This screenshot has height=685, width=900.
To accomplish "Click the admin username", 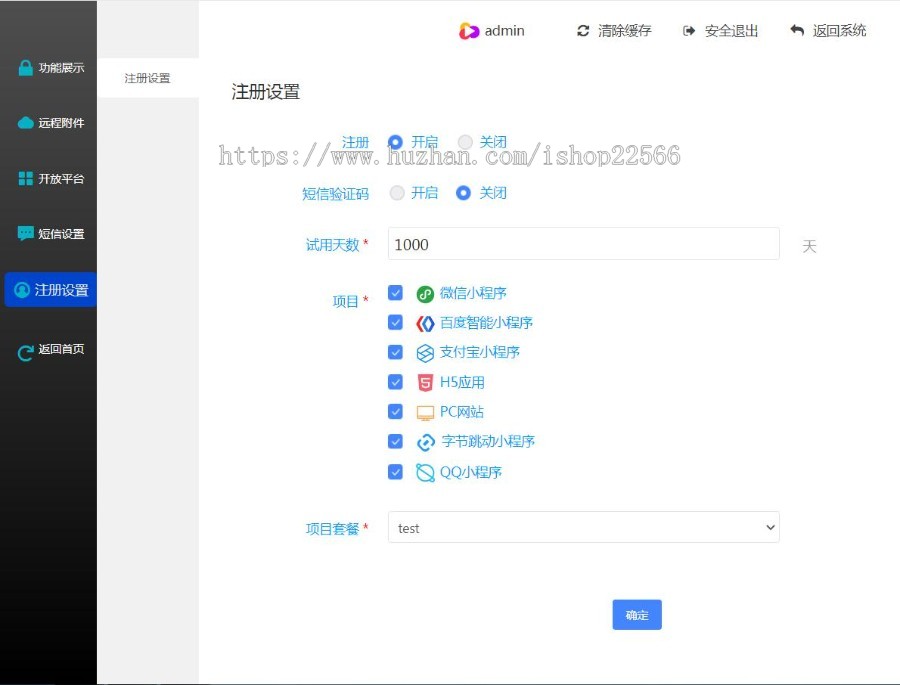I will (x=505, y=31).
